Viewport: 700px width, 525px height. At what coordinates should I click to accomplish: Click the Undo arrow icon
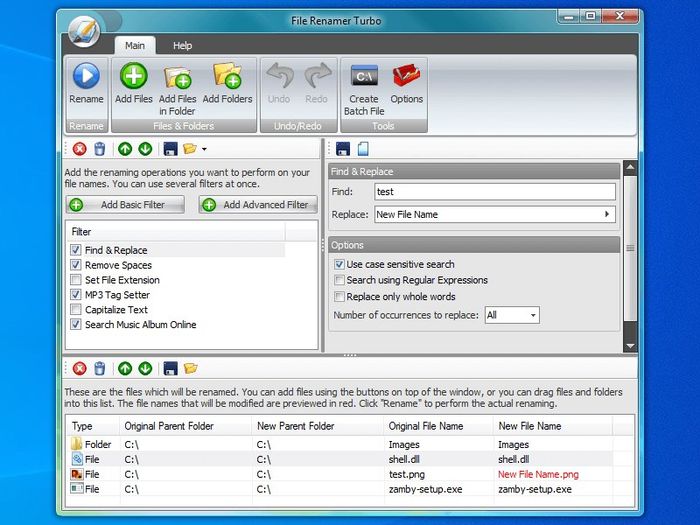279,77
